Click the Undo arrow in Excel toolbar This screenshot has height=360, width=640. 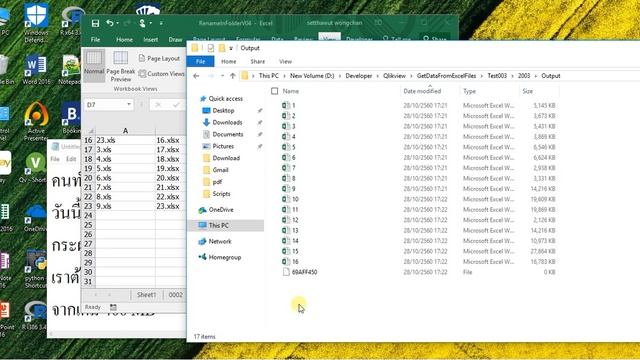click(x=110, y=23)
